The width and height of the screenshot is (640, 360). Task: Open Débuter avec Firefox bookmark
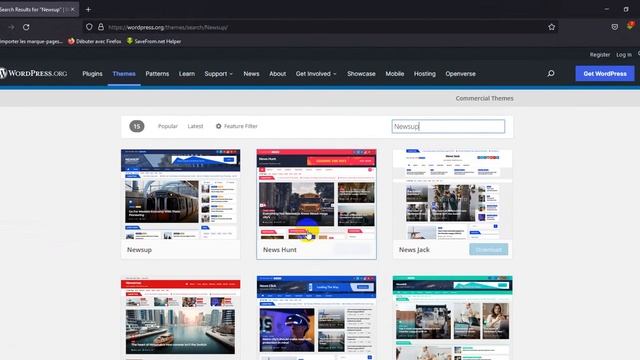click(x=94, y=41)
